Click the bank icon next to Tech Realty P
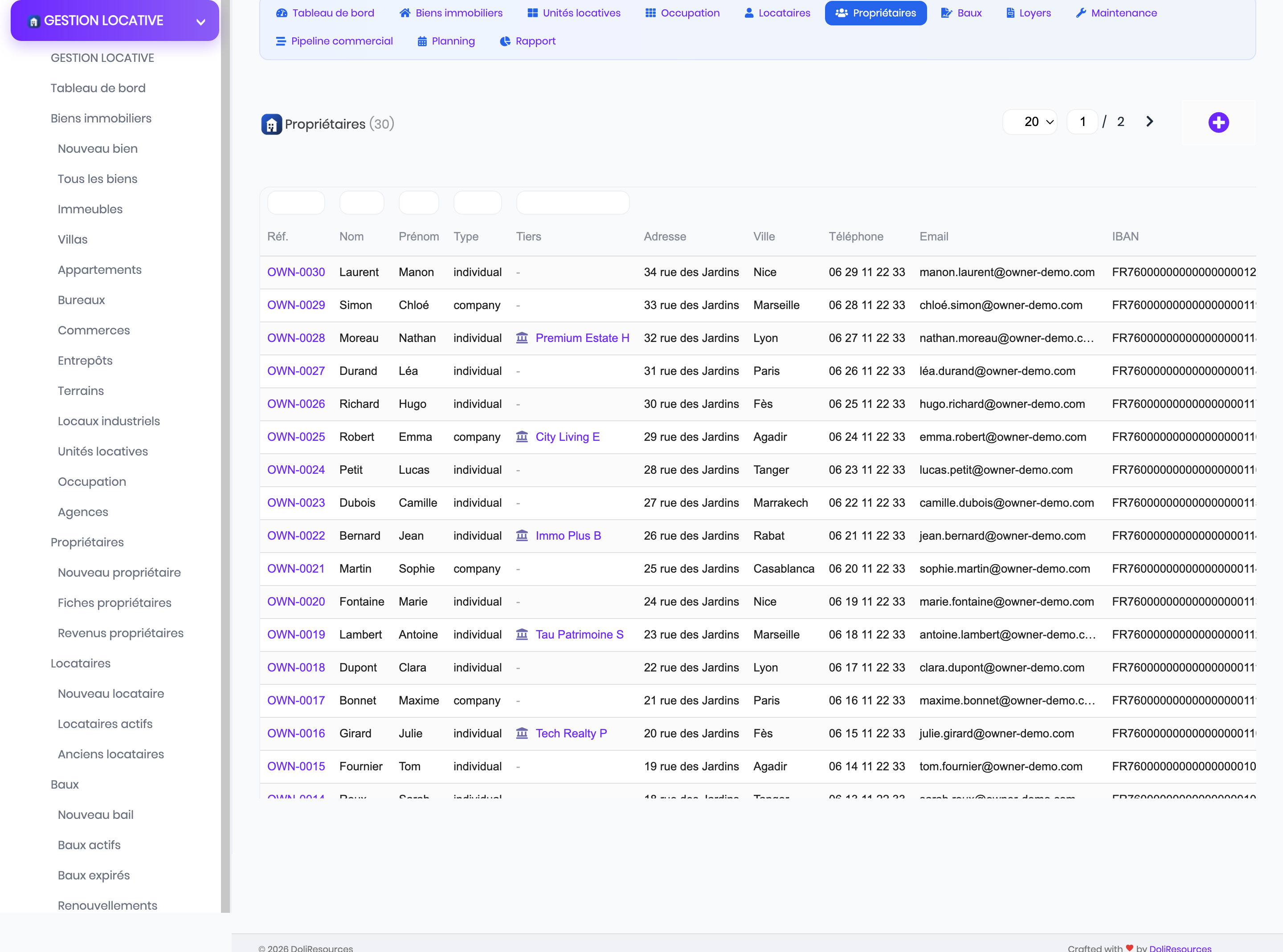 tap(522, 733)
